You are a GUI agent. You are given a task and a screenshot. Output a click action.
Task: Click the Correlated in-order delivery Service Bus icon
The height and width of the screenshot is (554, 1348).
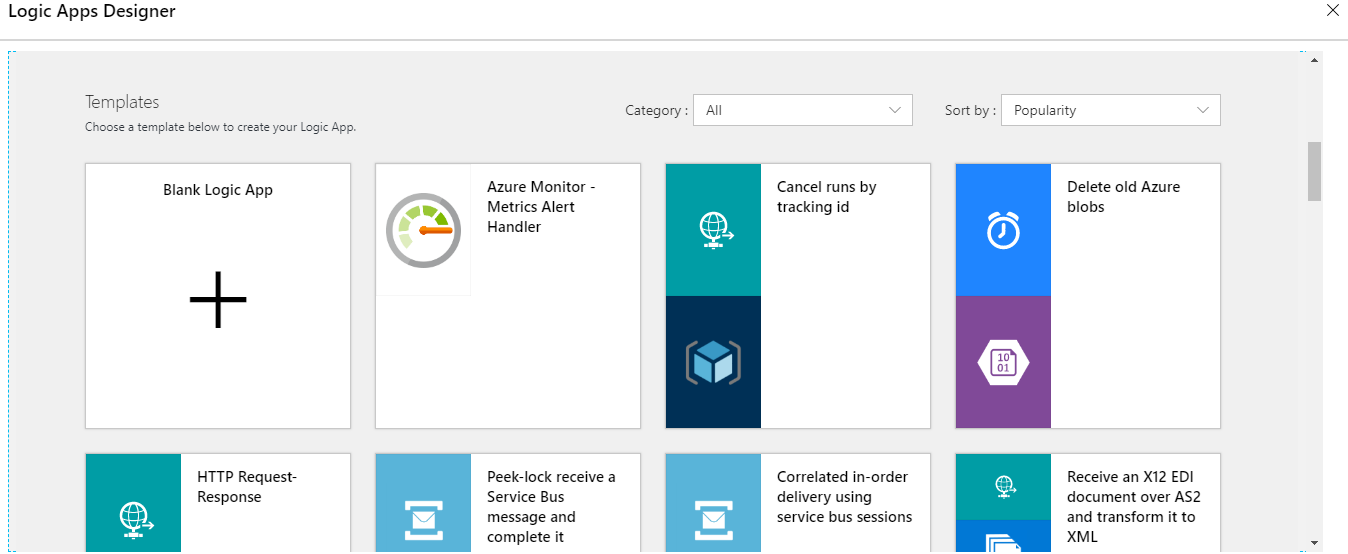(713, 519)
